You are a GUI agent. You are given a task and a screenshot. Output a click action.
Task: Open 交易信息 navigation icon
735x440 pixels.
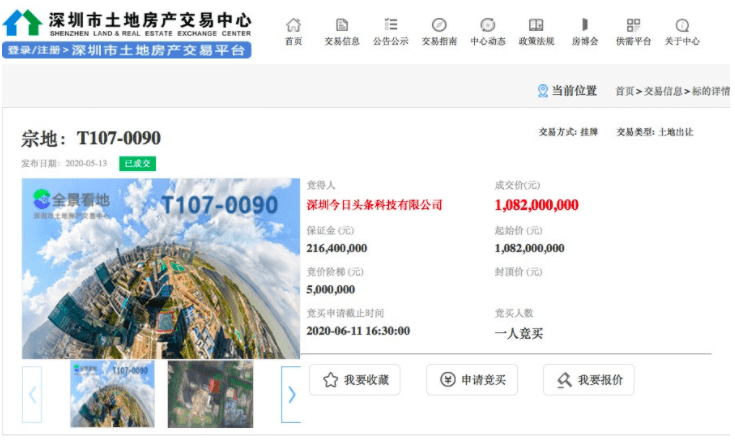pyautogui.click(x=342, y=25)
